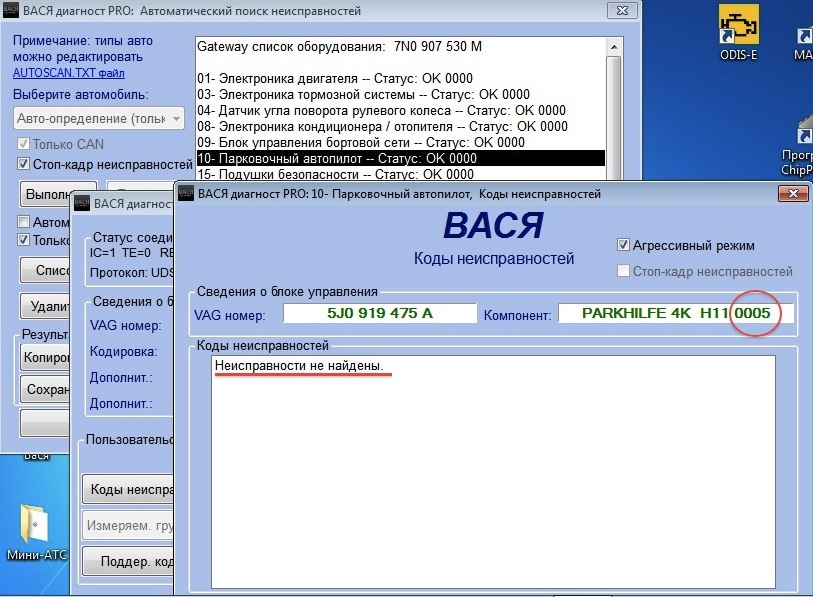Toggle the Агрессивный режим checkbox
Screen dimensions: 813x597
[x=623, y=245]
